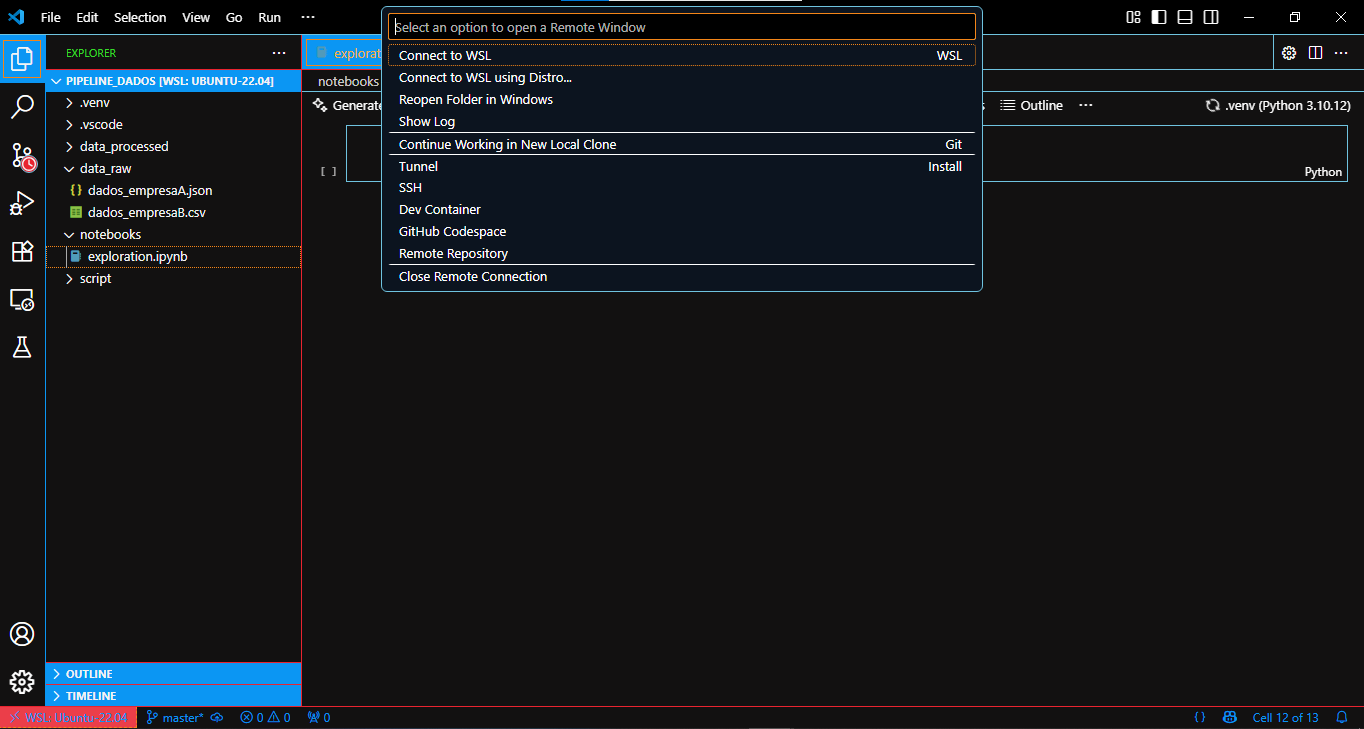Collapse the PIPELINE_DADOS workspace section
Viewport: 1364px width, 729px height.
(x=173, y=81)
